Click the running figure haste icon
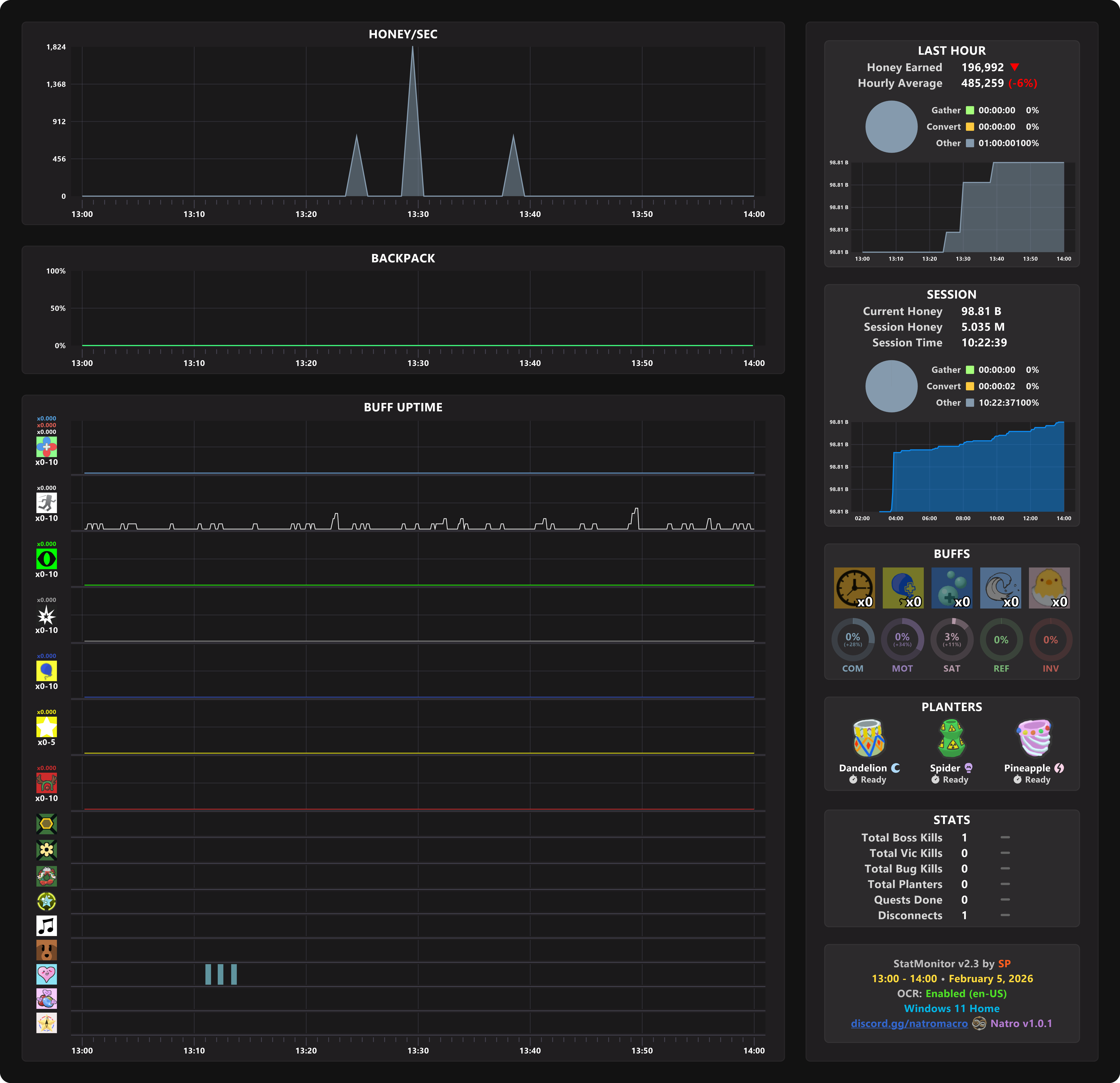This screenshot has height=1083, width=1120. (46, 503)
